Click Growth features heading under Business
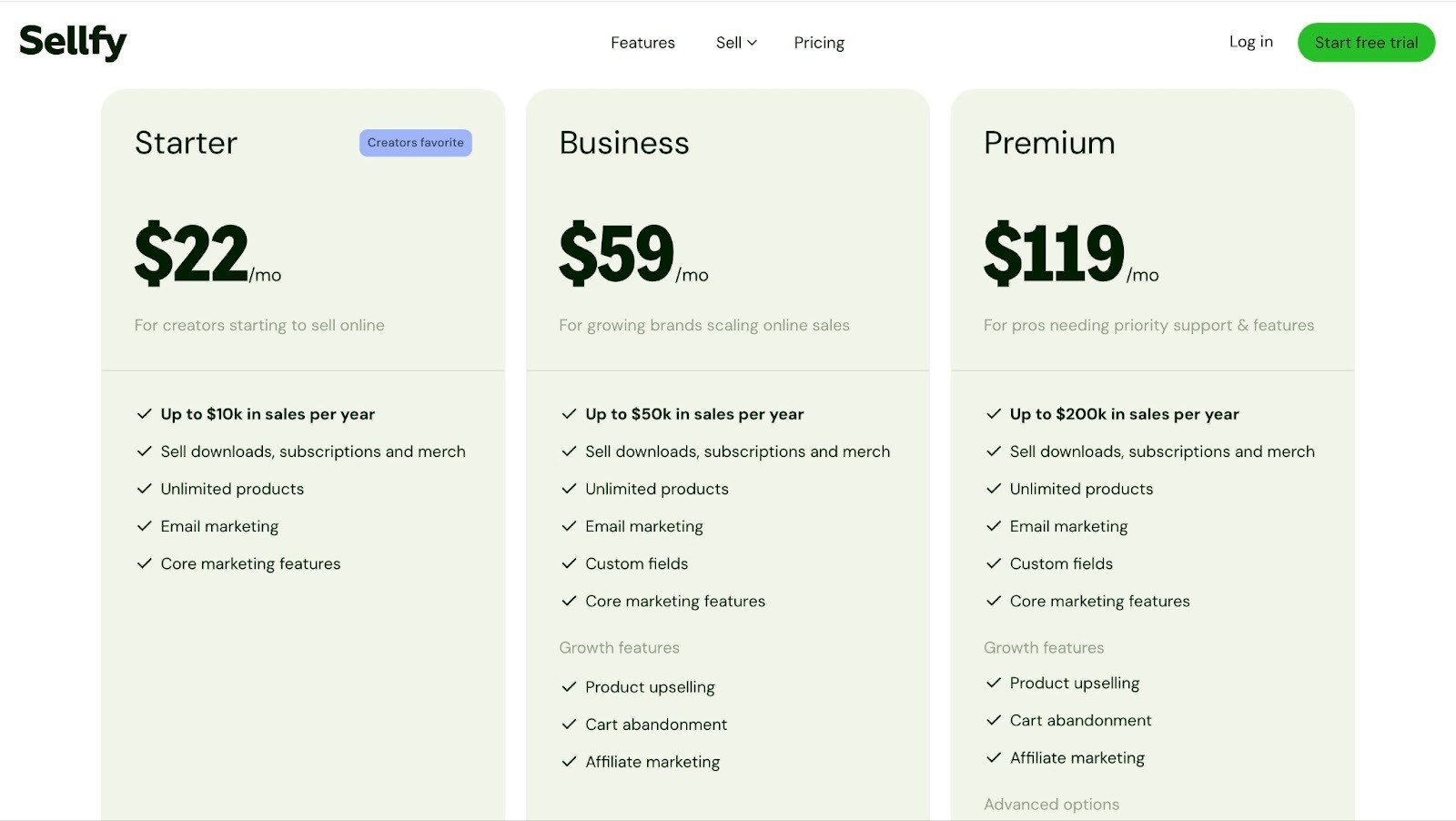1456x821 pixels. (618, 647)
